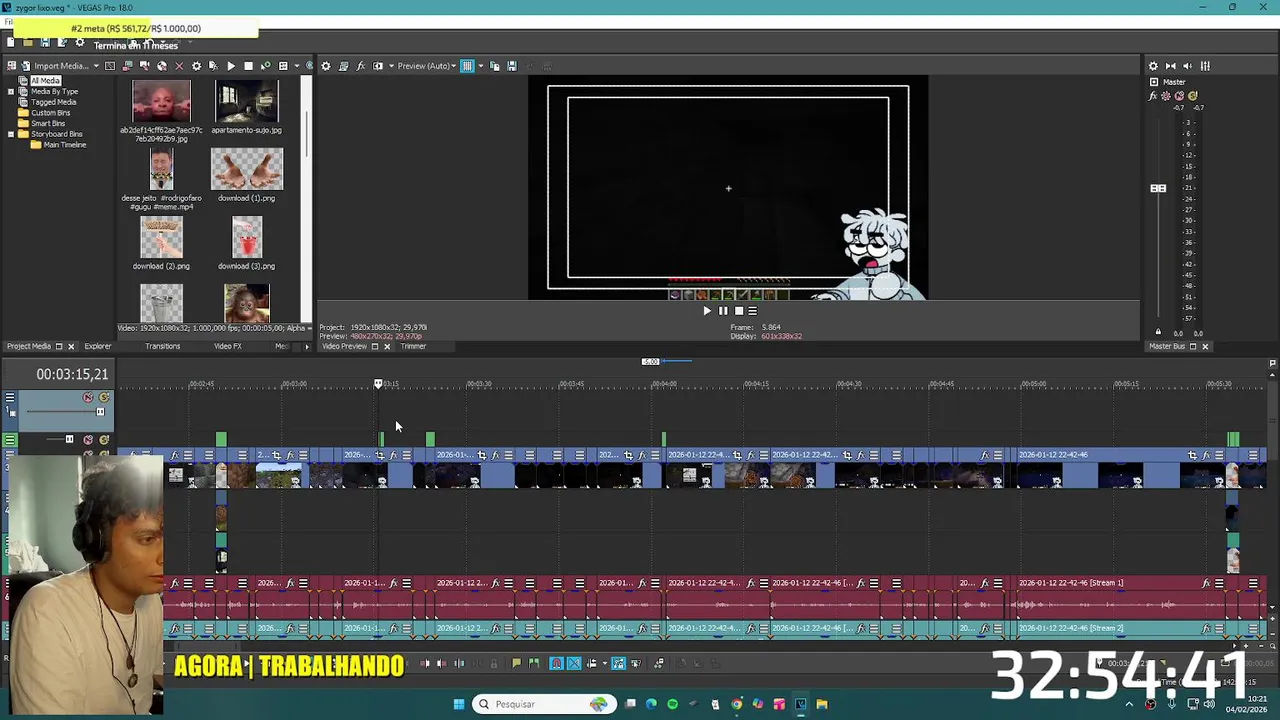
Task: Remove selected media with the X icon
Action: tap(179, 66)
